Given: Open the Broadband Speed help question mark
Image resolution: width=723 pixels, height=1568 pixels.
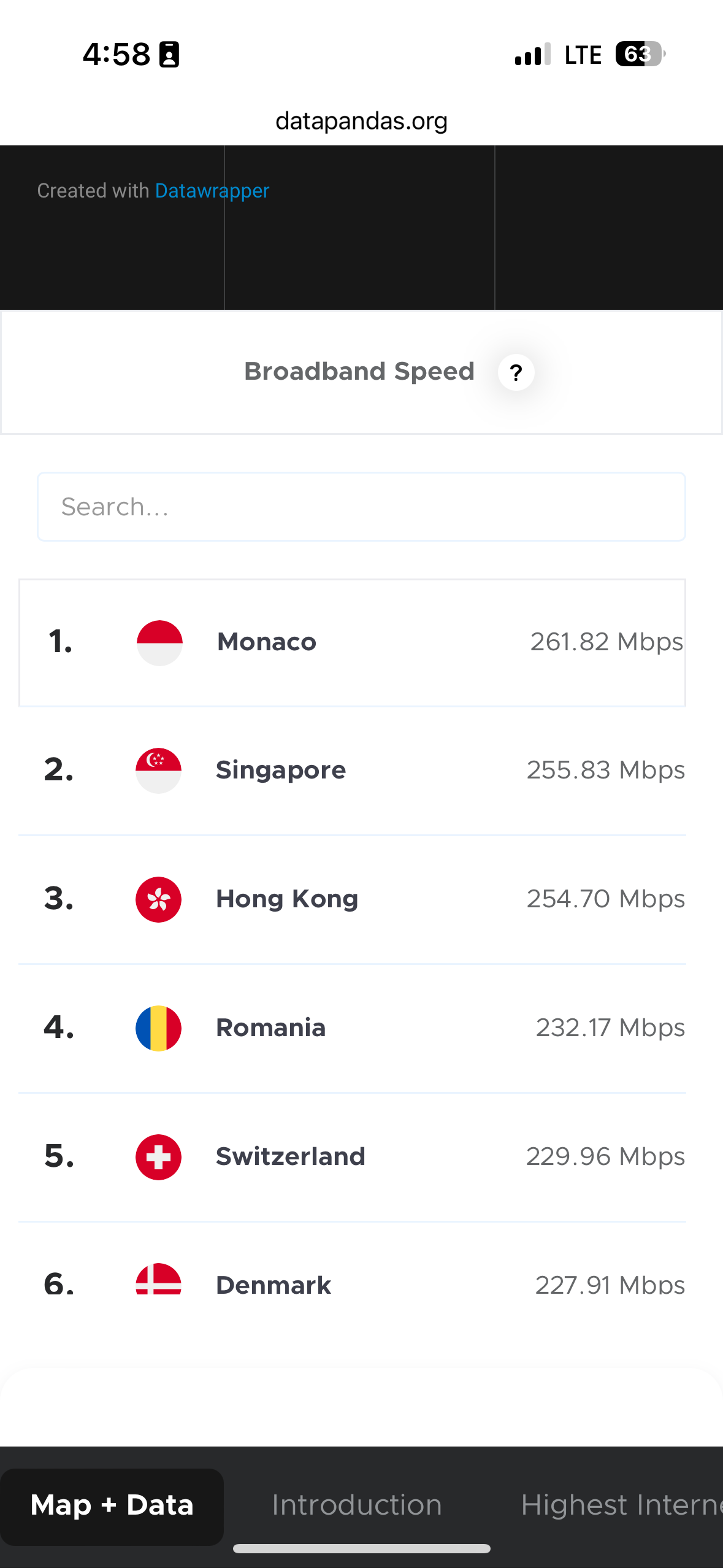Looking at the screenshot, I should point(516,372).
